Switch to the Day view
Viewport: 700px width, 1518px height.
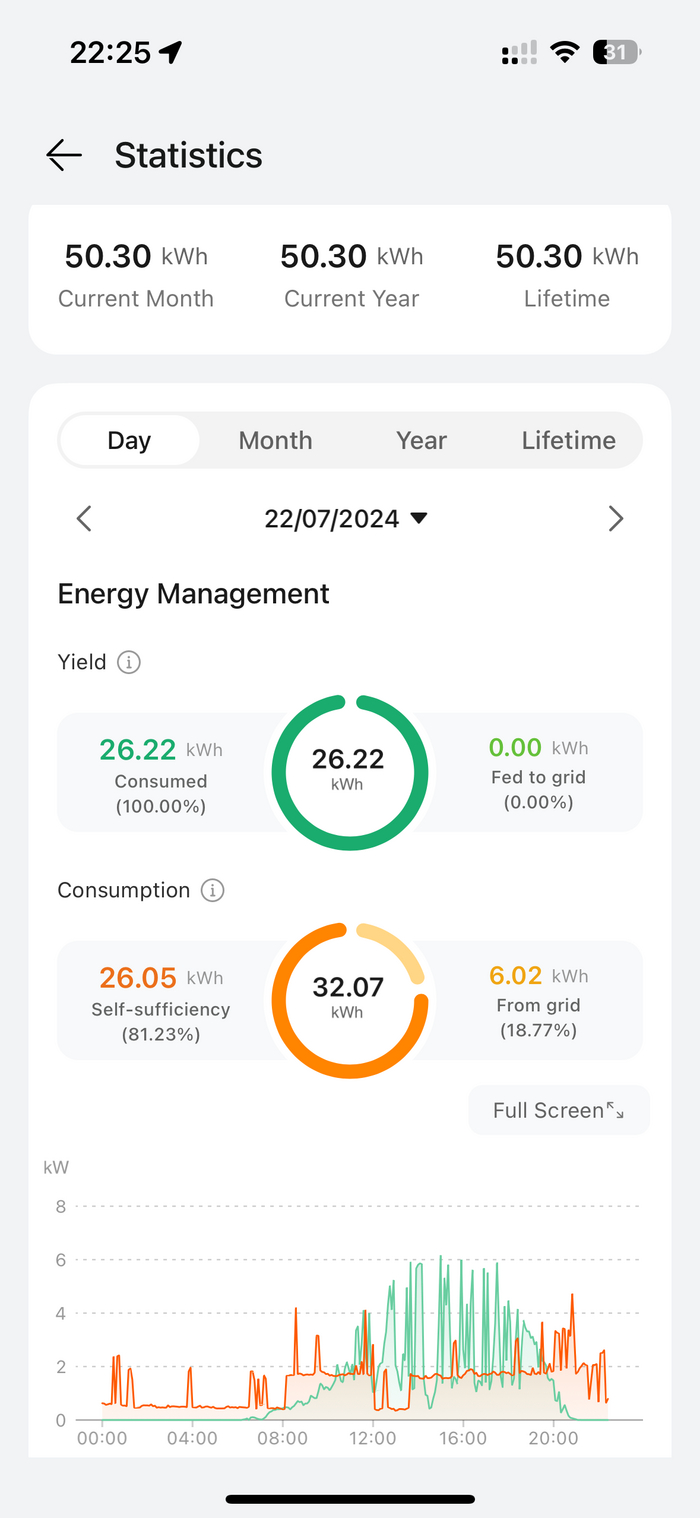pyautogui.click(x=129, y=440)
